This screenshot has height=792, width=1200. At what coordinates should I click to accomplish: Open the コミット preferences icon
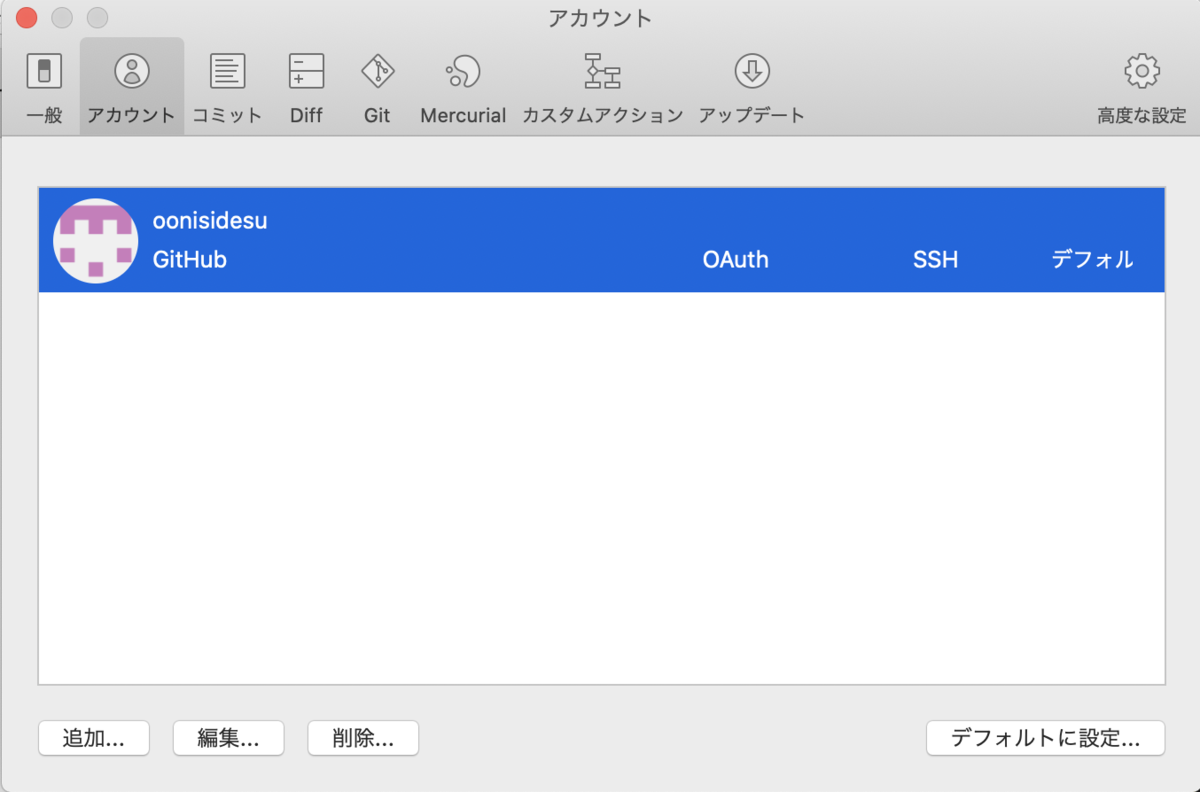[227, 72]
